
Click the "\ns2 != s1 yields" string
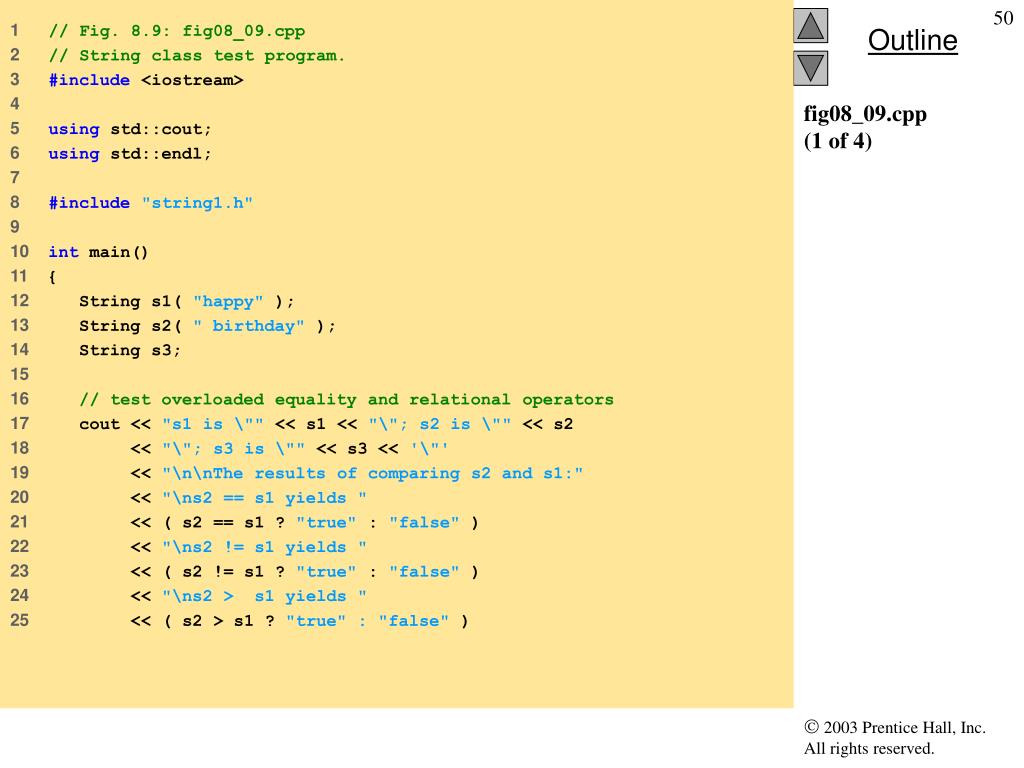tap(264, 547)
